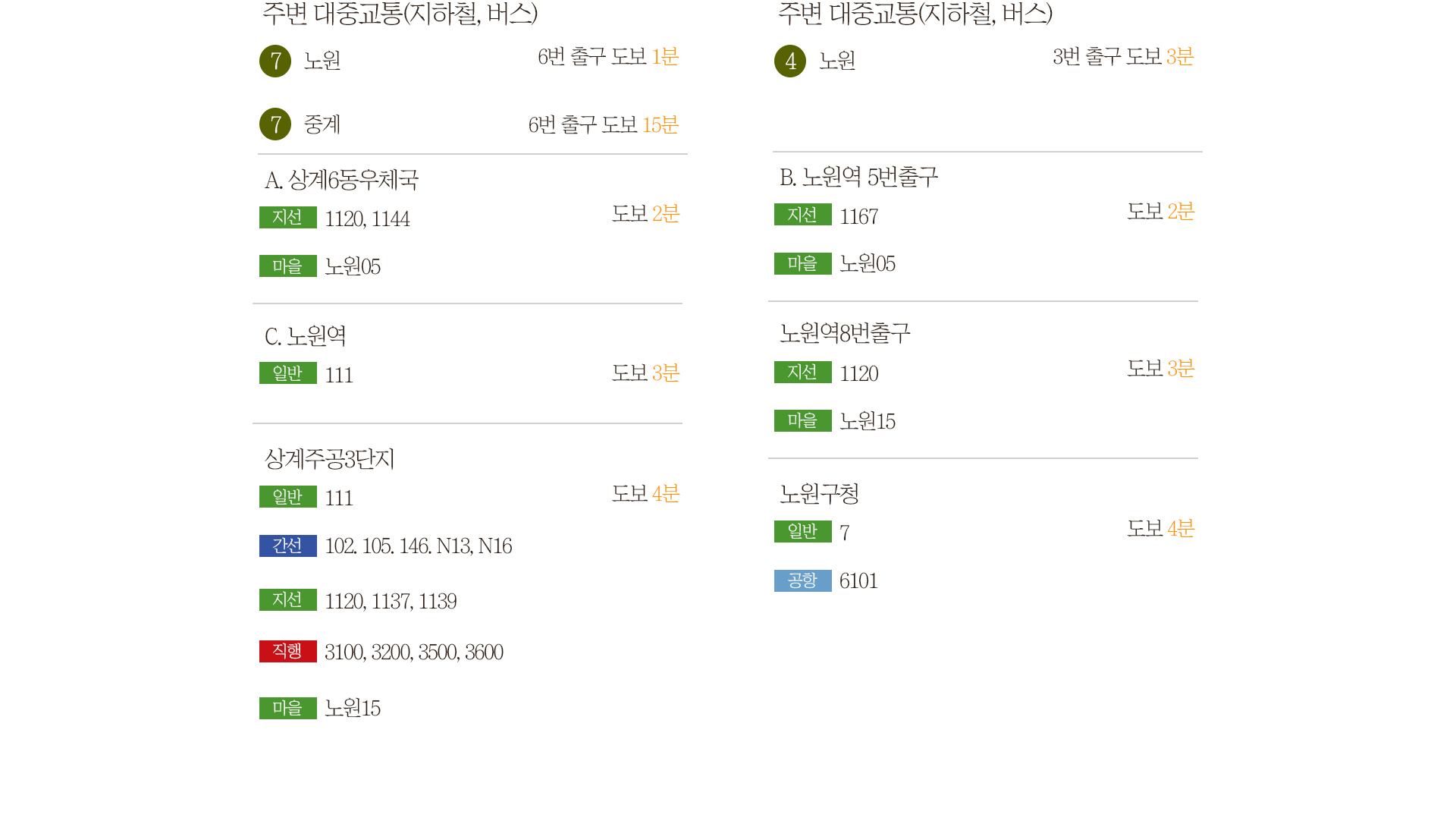Click the blue 간선 bus badge
1456x824 pixels.
287,546
